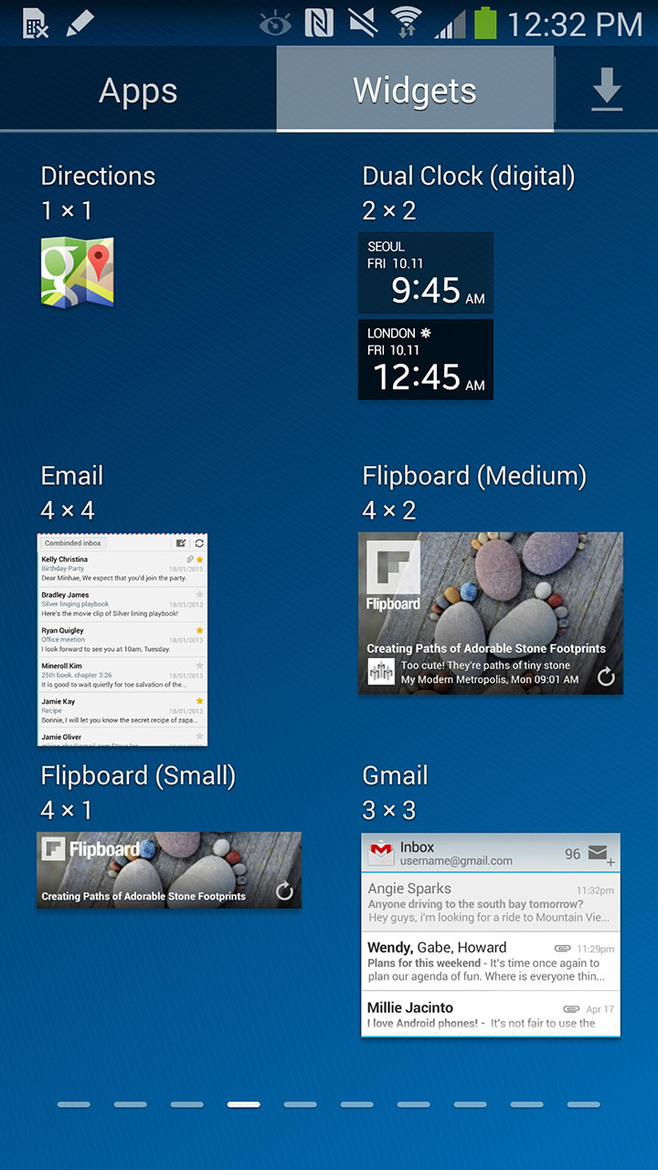This screenshot has width=658, height=1170.
Task: Tap the signal strength bars icon
Action: click(450, 25)
